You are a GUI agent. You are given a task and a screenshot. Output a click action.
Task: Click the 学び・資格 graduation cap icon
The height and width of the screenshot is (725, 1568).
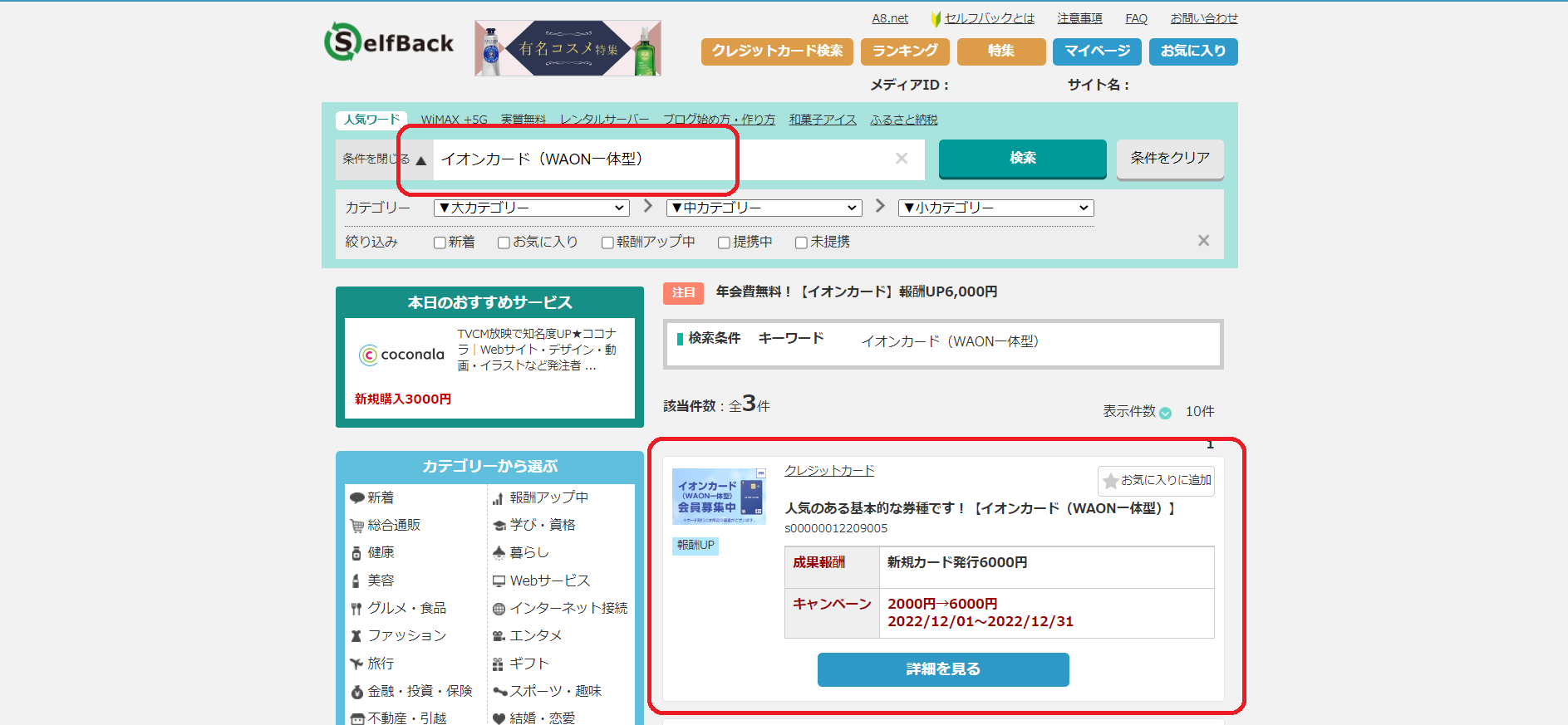pos(499,526)
